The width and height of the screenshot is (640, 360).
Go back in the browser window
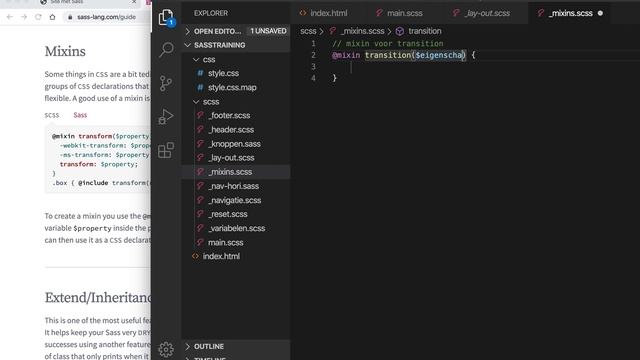click(10, 17)
